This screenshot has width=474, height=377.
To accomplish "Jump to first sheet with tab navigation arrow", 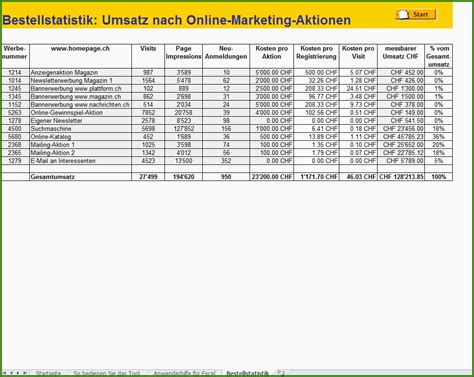I will pyautogui.click(x=5, y=373).
